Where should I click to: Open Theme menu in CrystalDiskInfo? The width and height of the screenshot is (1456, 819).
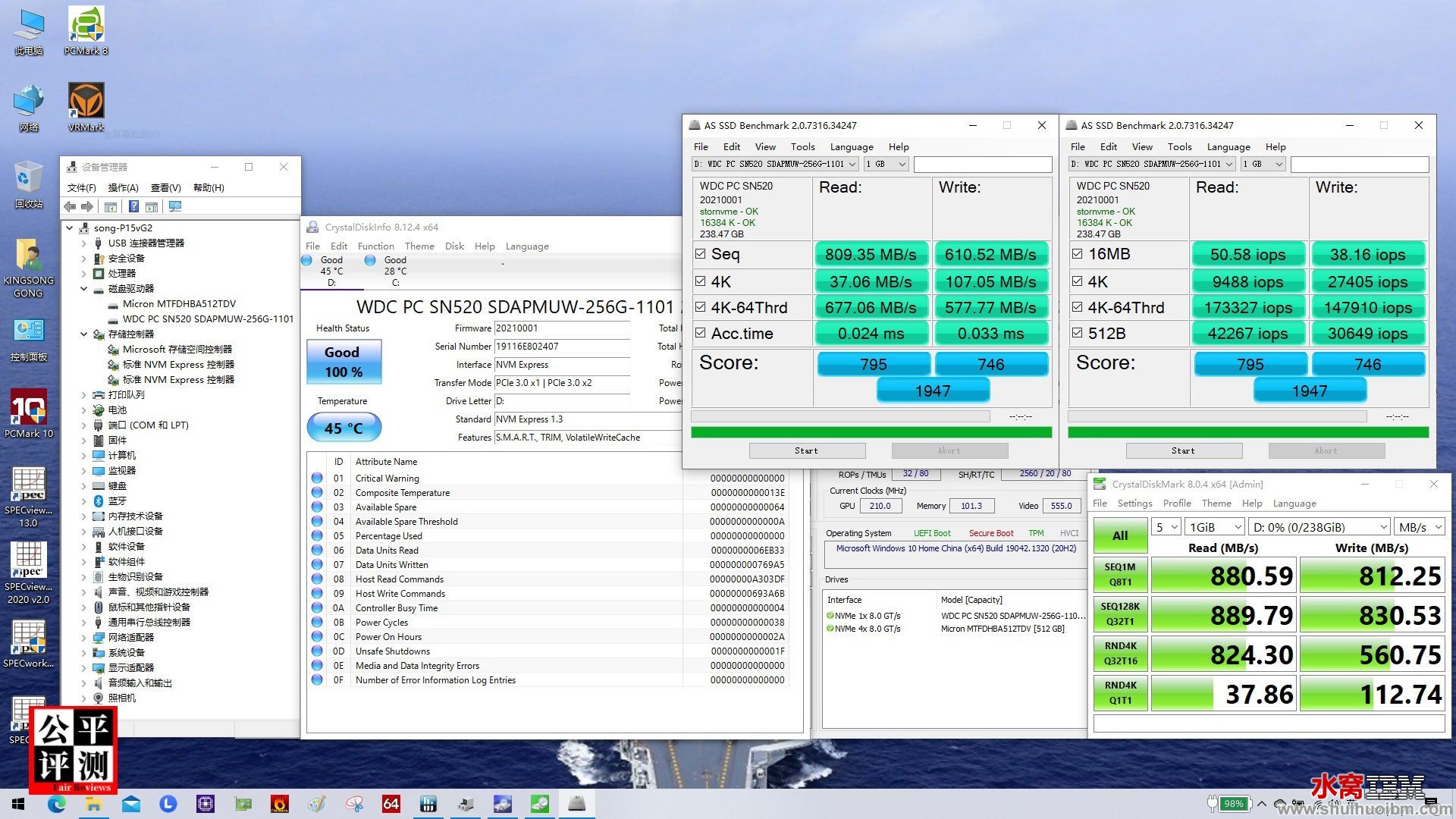coord(419,246)
